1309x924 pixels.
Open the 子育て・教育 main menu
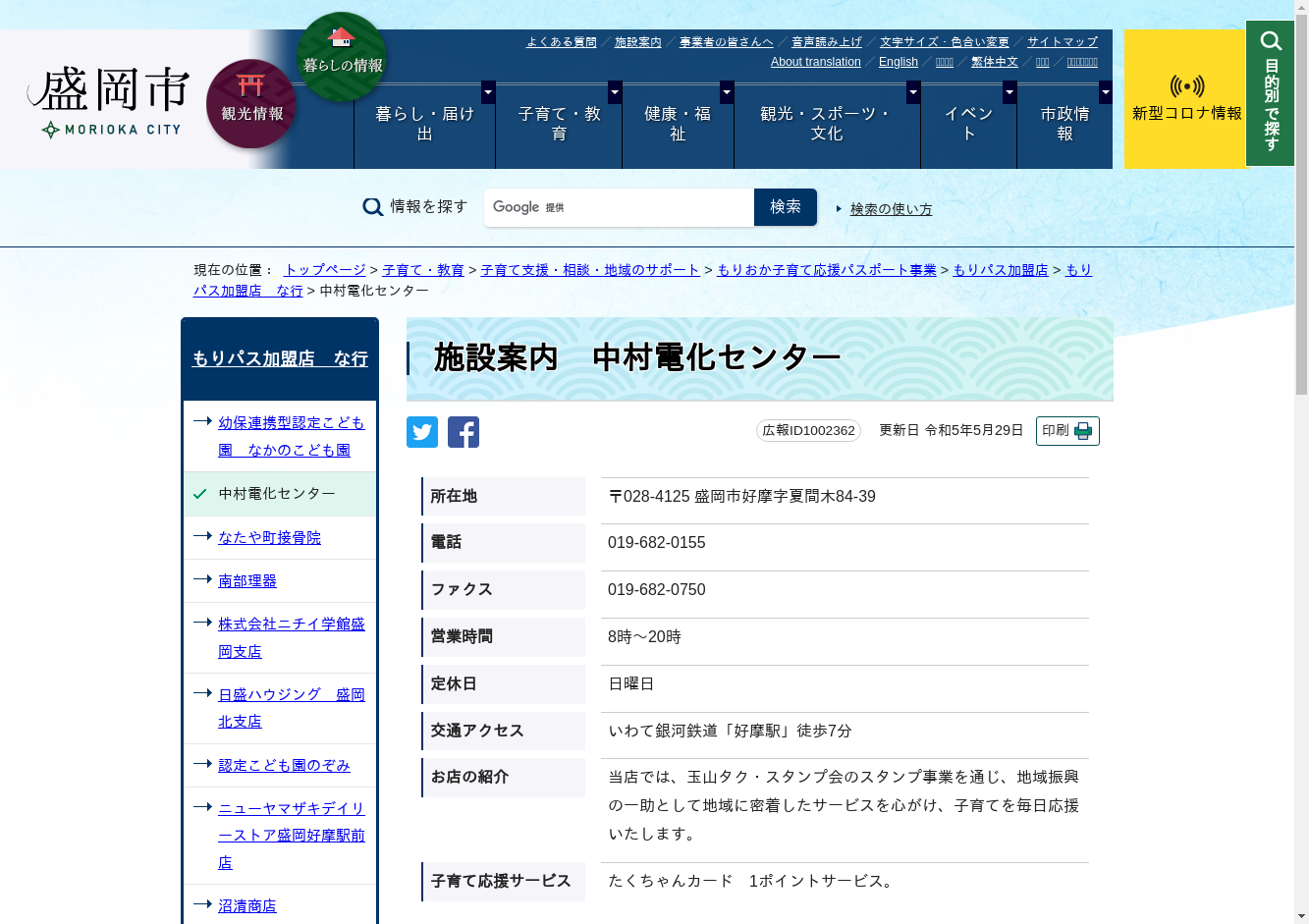click(559, 125)
